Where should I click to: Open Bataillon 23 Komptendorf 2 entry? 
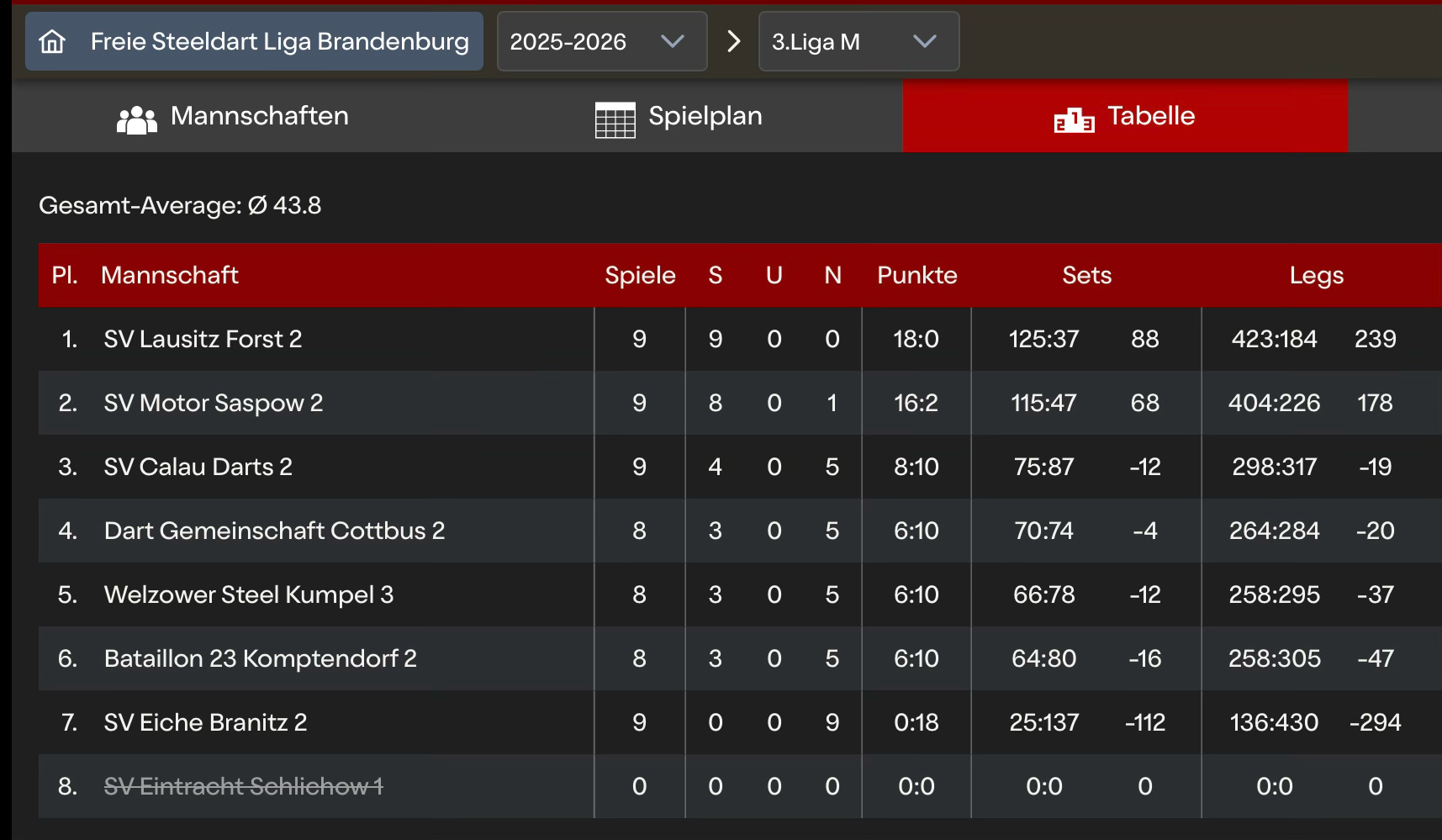tap(260, 658)
